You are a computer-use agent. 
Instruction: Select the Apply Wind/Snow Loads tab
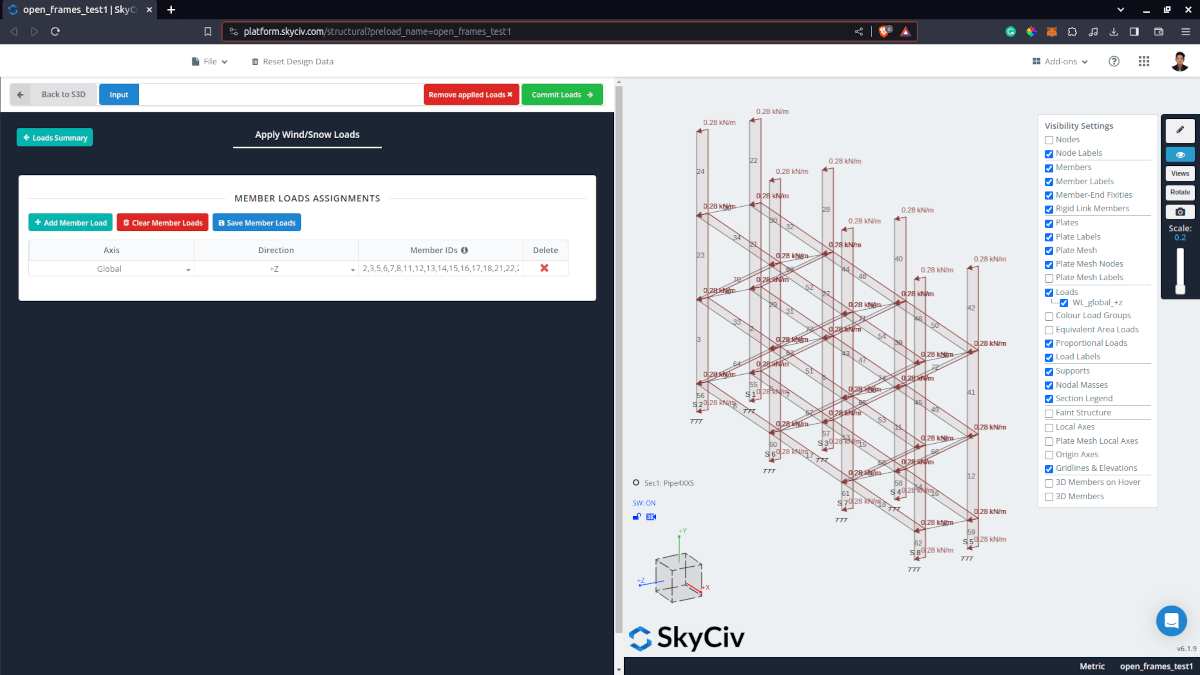[307, 134]
